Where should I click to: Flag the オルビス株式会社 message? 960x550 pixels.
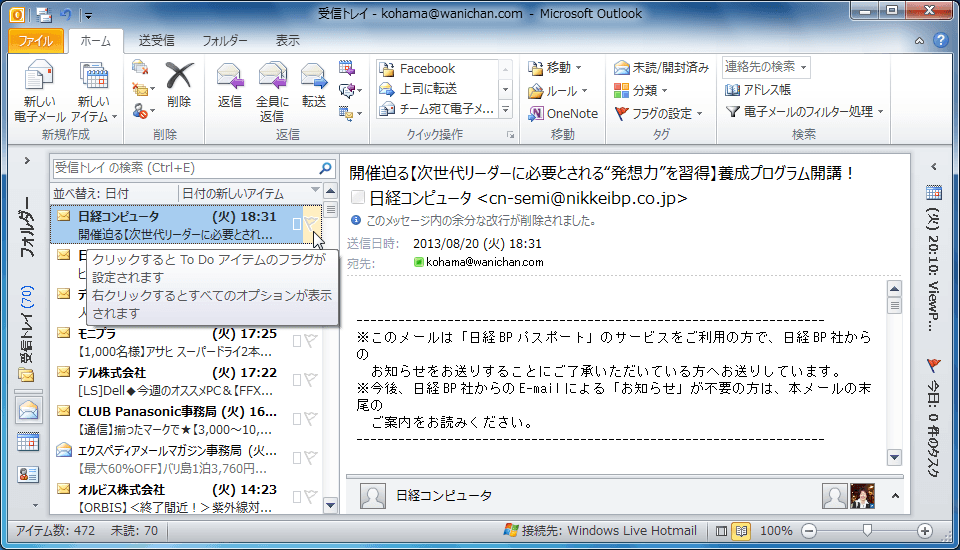pos(311,497)
